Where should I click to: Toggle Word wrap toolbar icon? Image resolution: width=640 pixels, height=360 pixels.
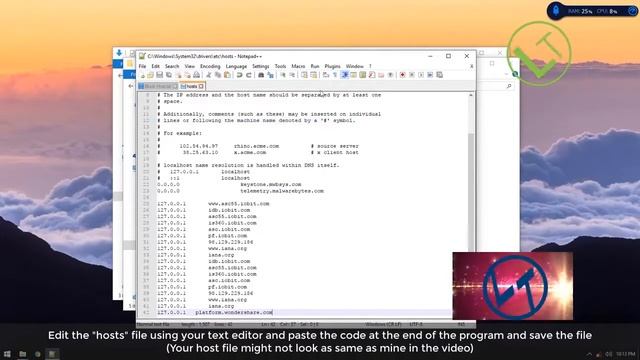coord(326,75)
